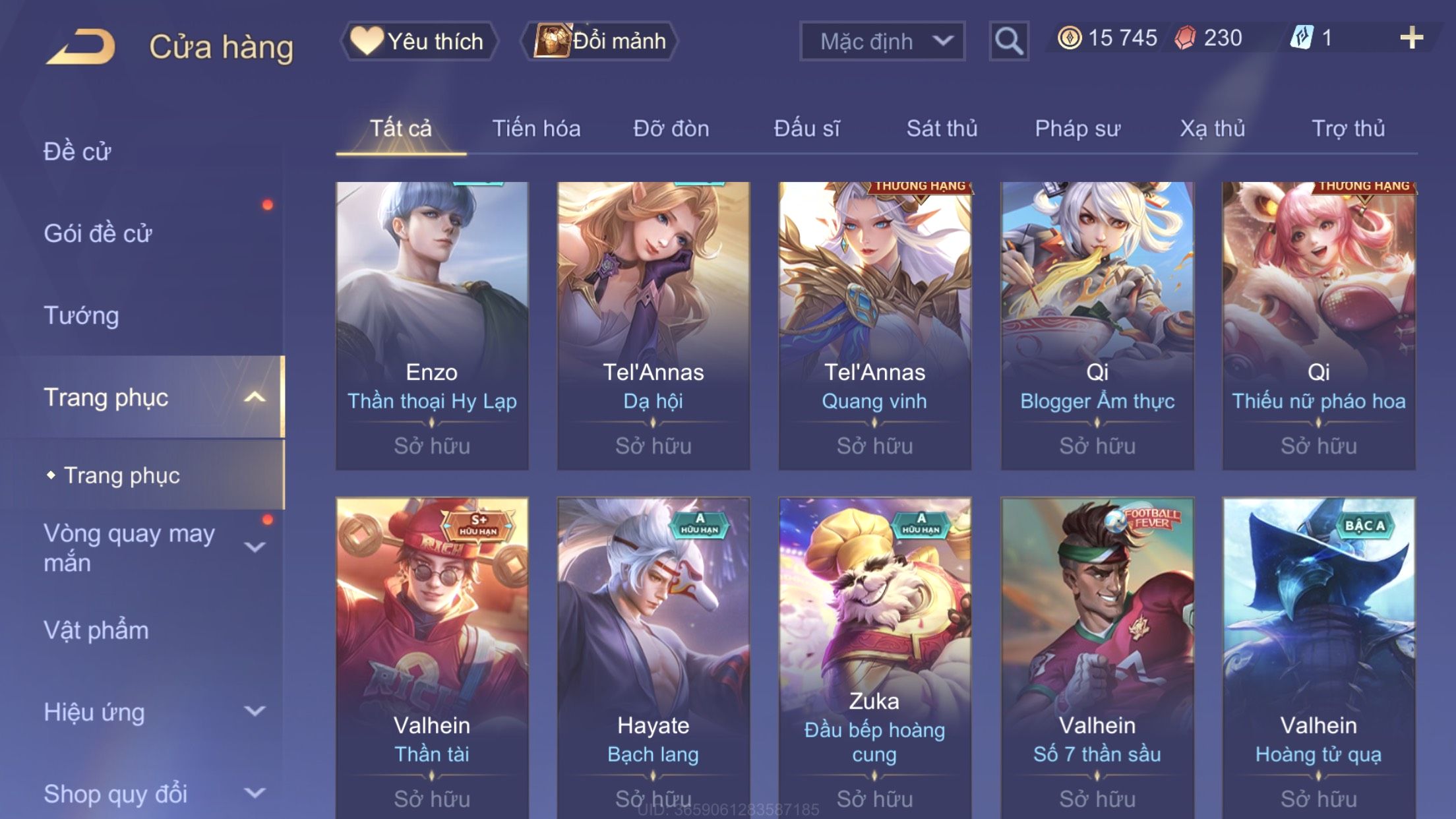The width and height of the screenshot is (1456, 819).
Task: Open Gói đề cử in sidebar
Action: coord(98,233)
